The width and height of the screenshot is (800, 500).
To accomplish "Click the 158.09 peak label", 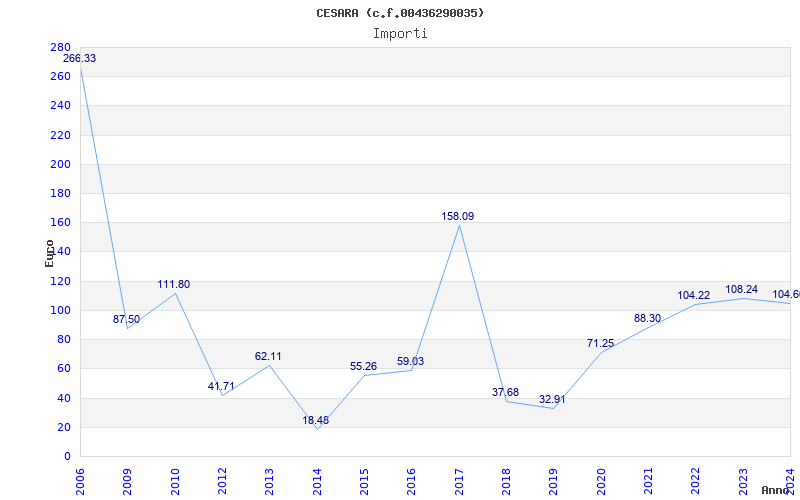I will [458, 217].
